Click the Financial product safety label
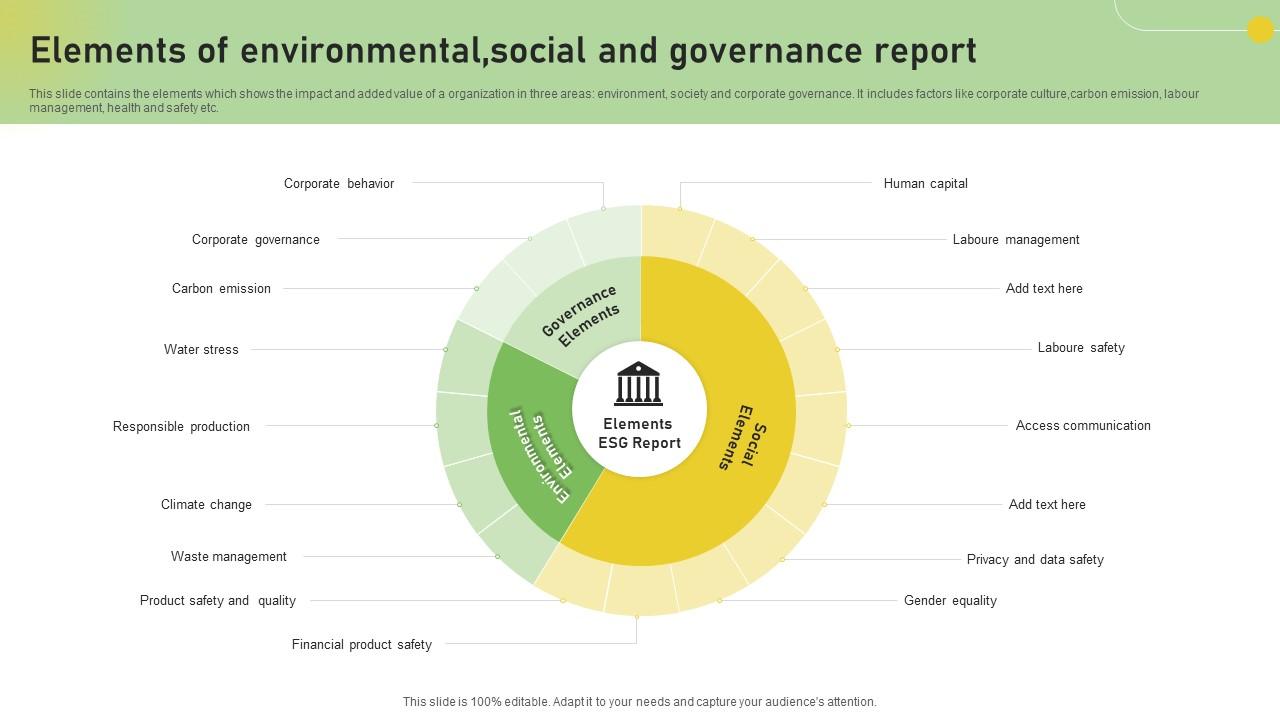Viewport: 1280px width, 720px height. coord(362,644)
